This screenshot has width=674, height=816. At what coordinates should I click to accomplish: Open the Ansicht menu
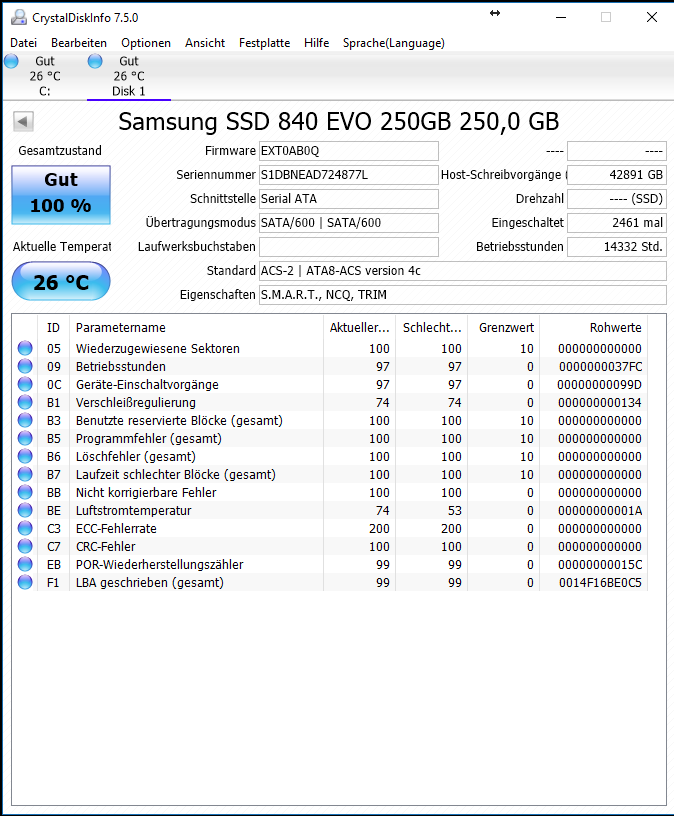coord(205,43)
